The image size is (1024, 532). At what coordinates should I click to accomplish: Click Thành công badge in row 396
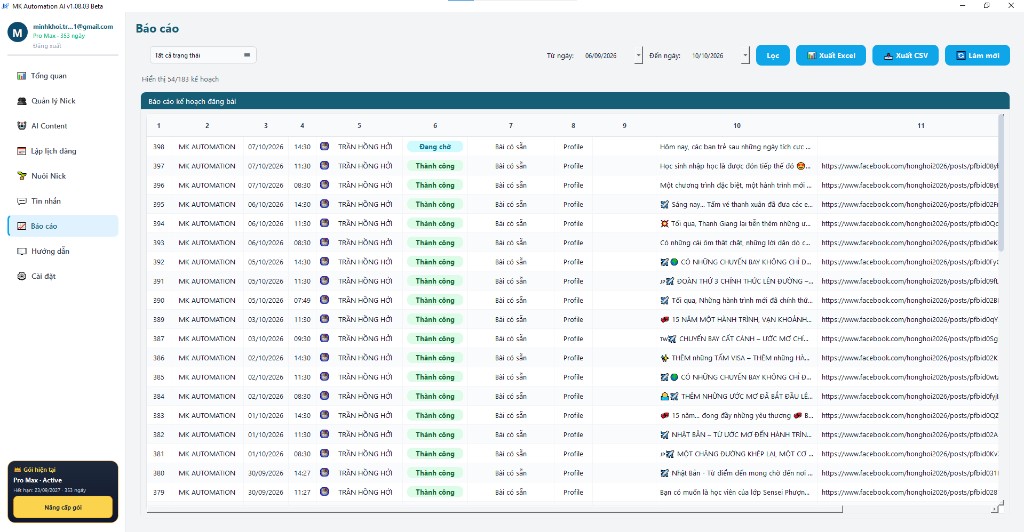click(x=435, y=185)
